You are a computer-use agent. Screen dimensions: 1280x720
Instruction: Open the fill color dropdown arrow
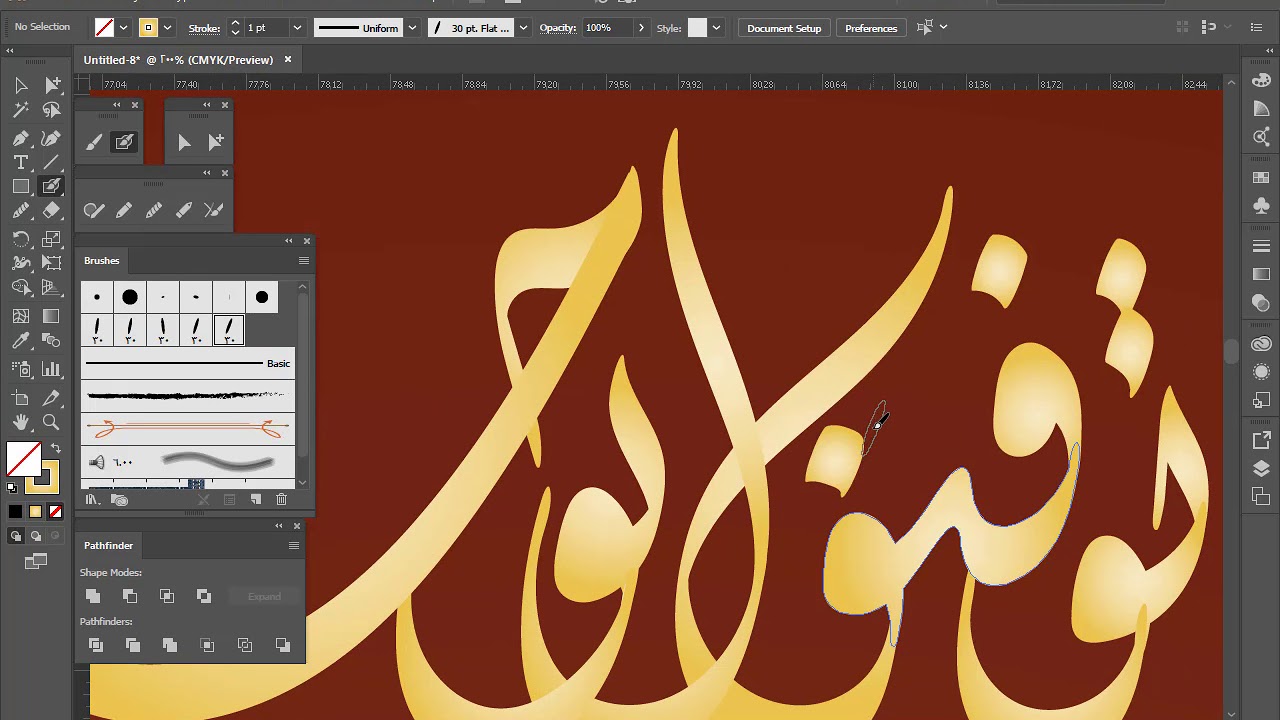123,28
